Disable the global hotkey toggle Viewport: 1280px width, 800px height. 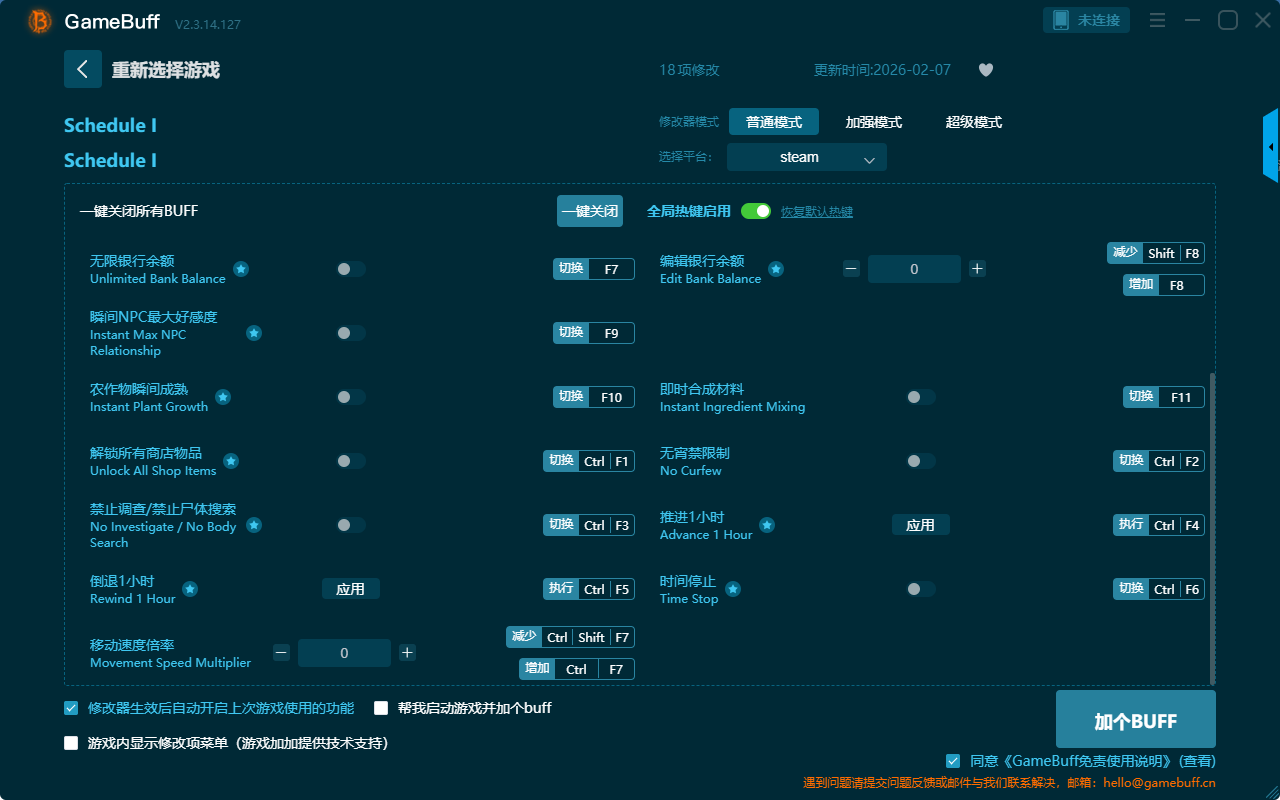click(x=756, y=211)
